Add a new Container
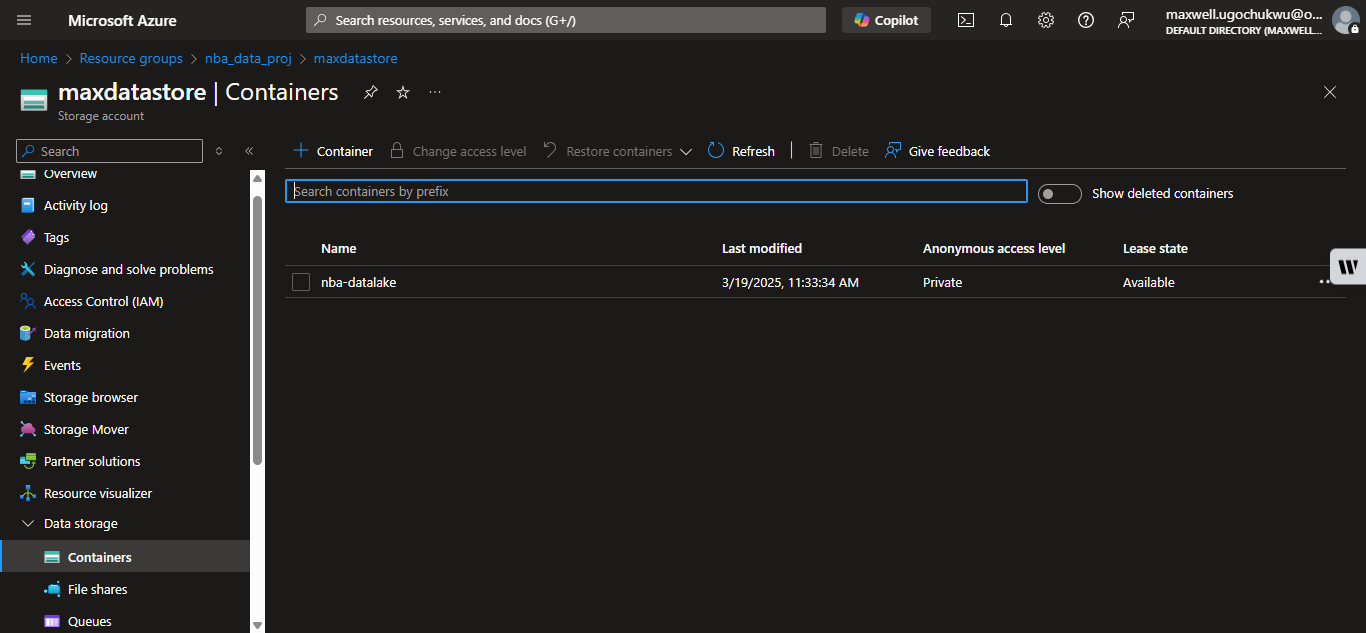1366x633 pixels. pyautogui.click(x=333, y=151)
